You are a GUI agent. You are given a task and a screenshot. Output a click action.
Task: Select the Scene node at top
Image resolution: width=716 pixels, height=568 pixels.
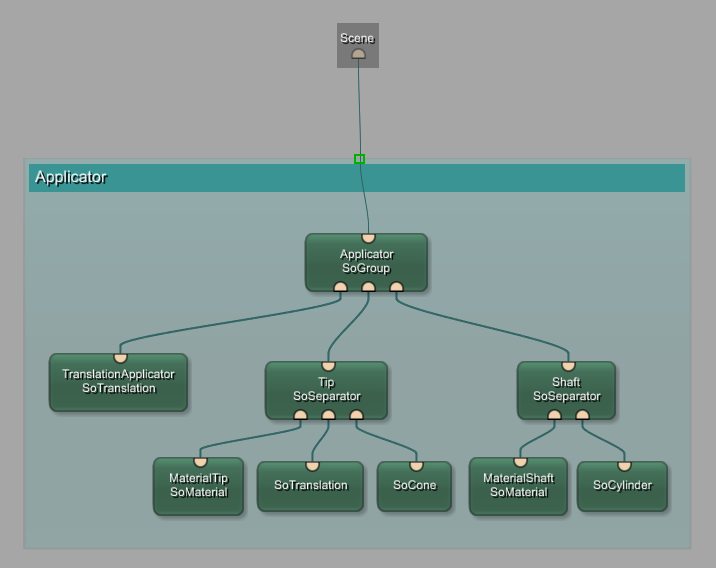[x=357, y=38]
